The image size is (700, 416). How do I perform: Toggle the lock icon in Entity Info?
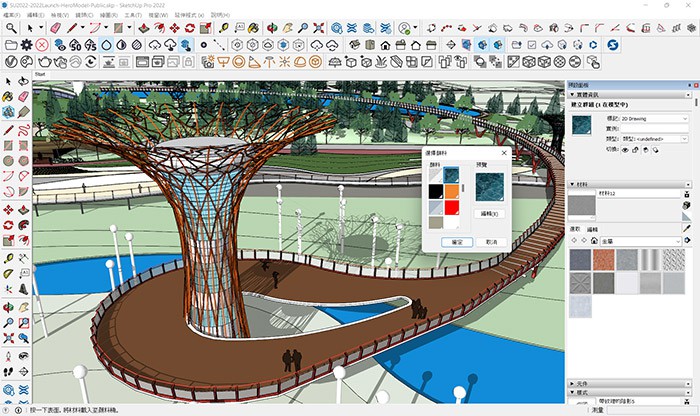[x=638, y=150]
